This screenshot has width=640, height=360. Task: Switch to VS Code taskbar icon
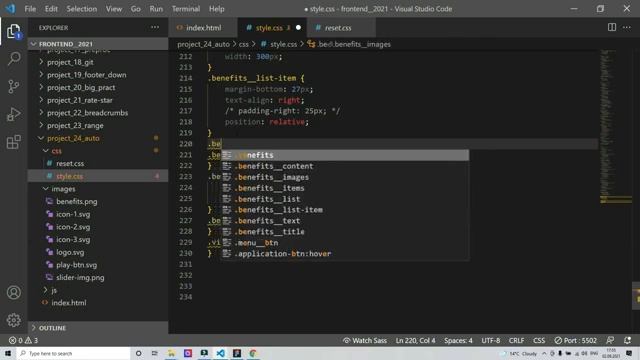220,353
